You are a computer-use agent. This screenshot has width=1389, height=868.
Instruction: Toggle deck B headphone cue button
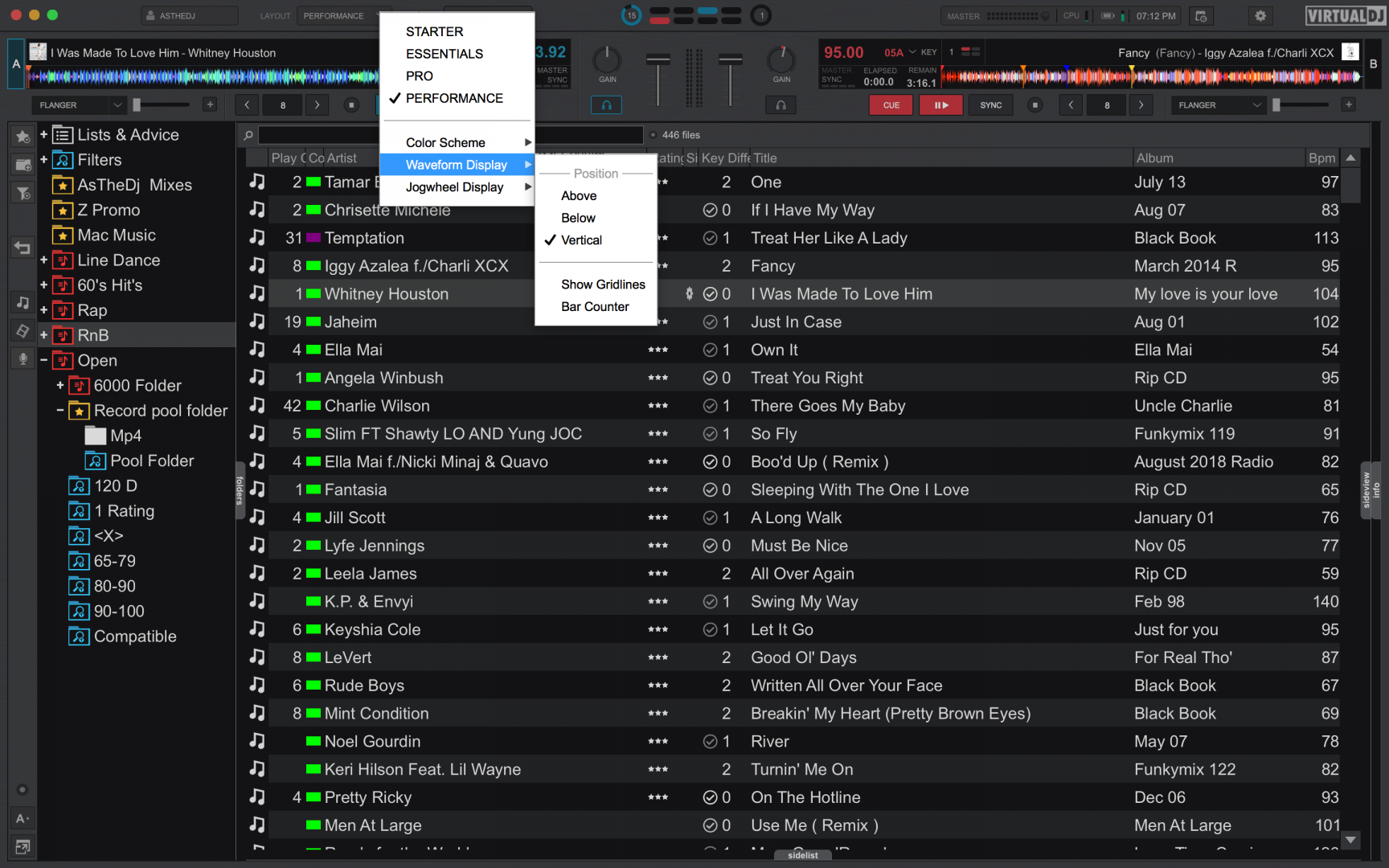[x=781, y=105]
